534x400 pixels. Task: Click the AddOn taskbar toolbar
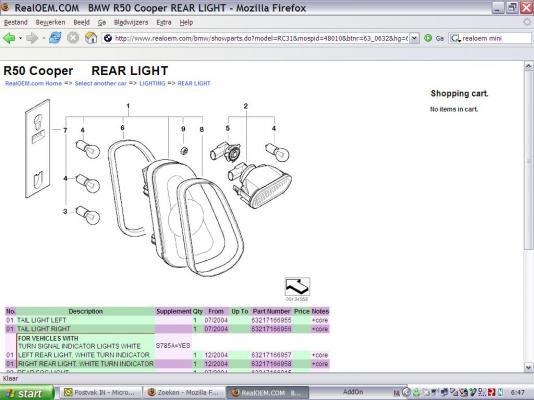pyautogui.click(x=353, y=392)
